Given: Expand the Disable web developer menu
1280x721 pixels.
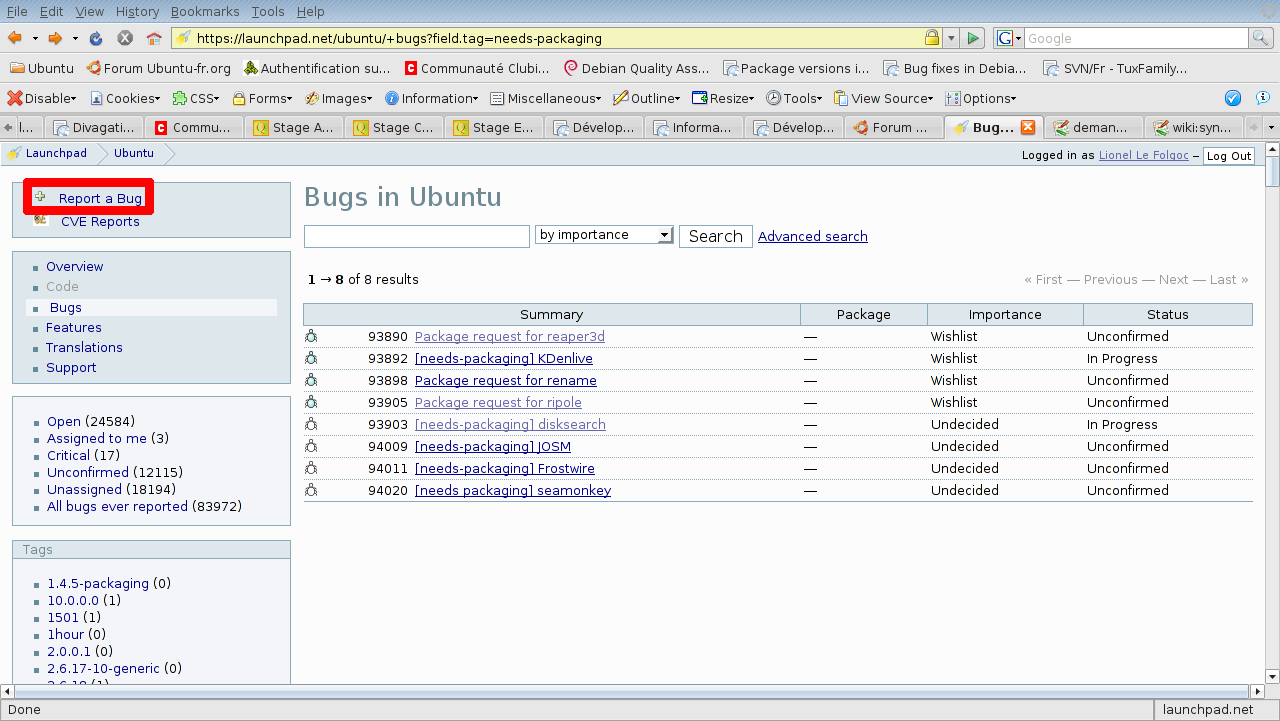Looking at the screenshot, I should coord(42,98).
